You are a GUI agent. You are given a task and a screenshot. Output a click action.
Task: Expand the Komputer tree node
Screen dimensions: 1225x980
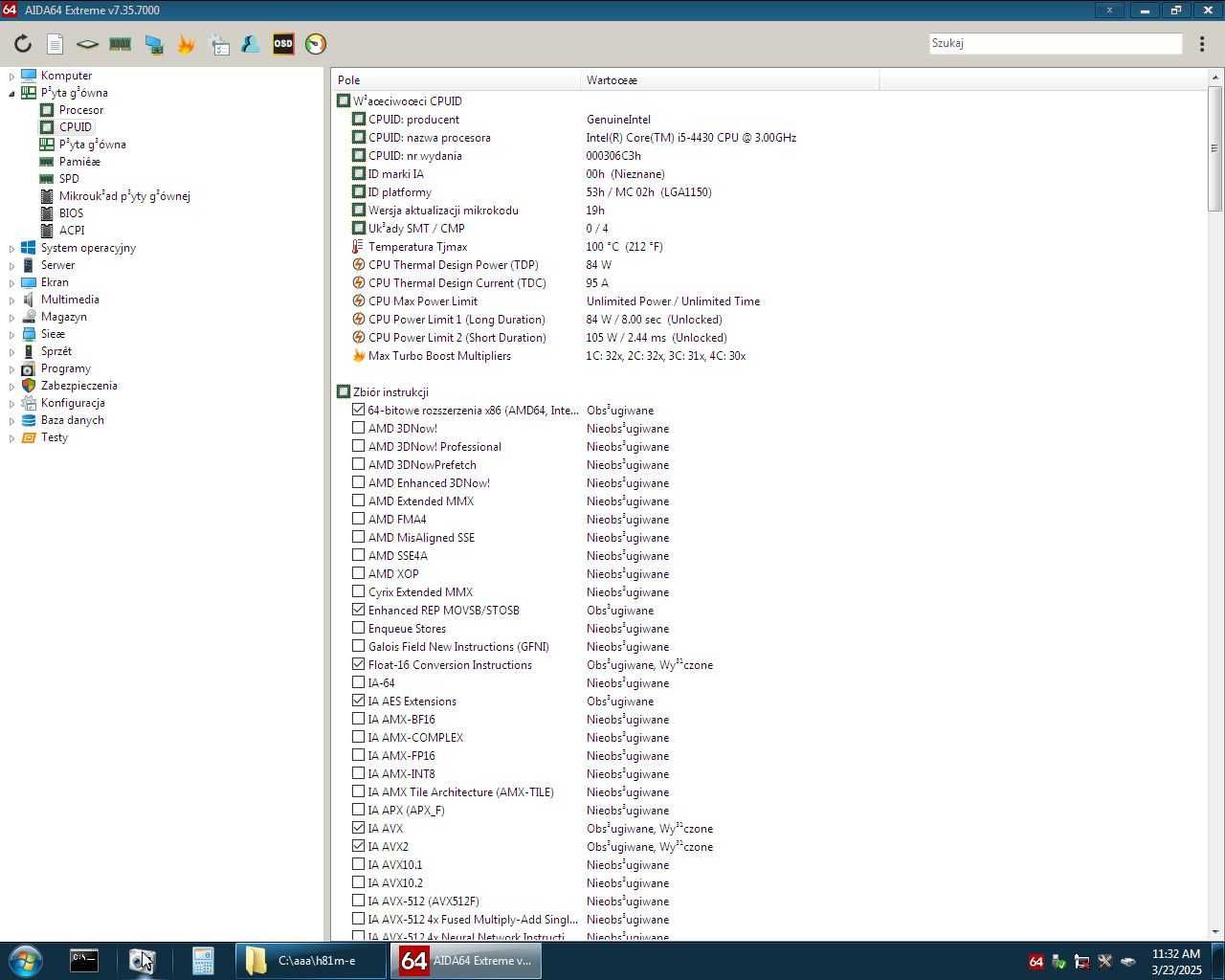(x=11, y=76)
